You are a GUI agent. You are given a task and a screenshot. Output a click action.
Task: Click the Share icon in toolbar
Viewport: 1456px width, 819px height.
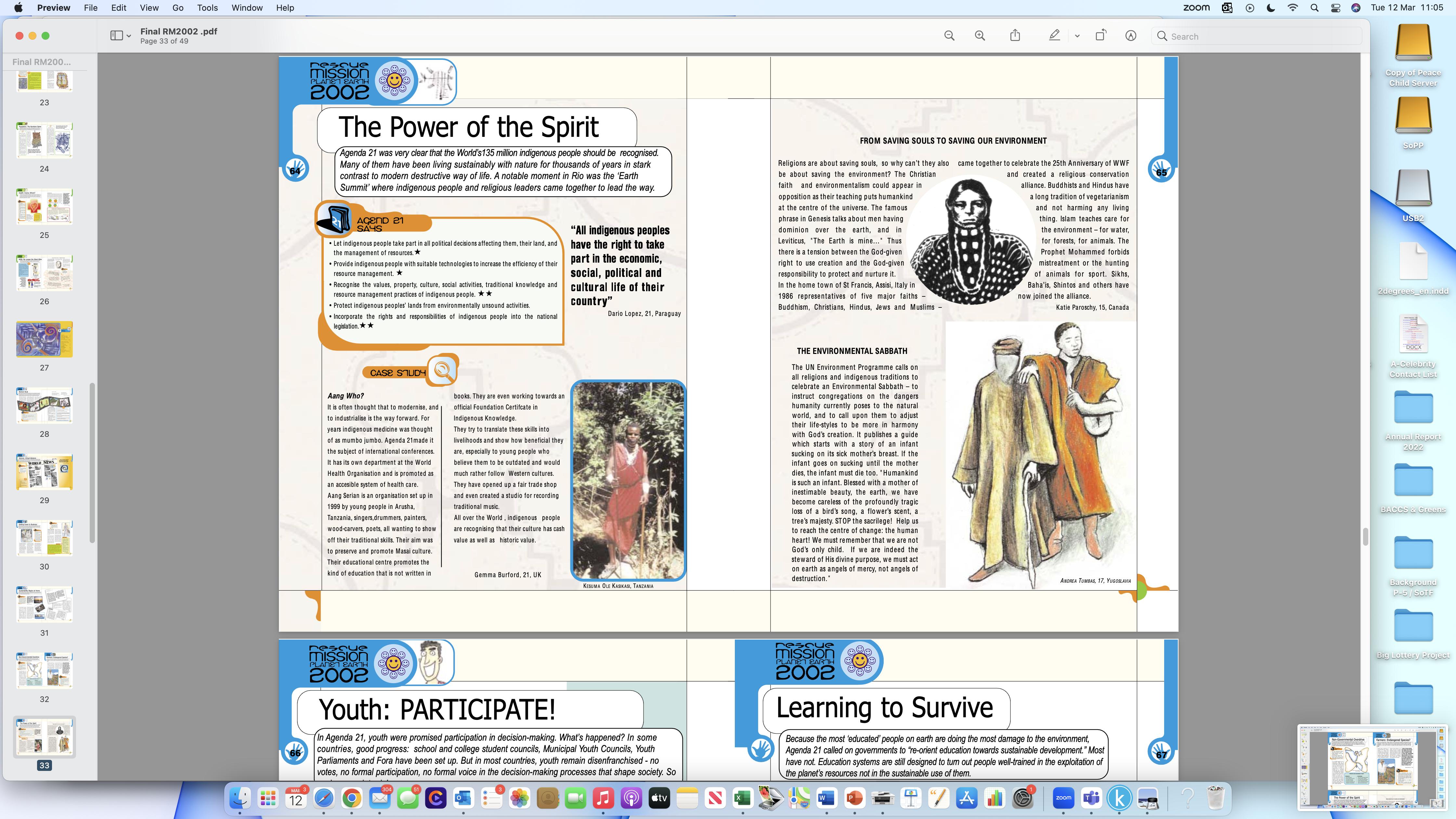click(x=1015, y=36)
